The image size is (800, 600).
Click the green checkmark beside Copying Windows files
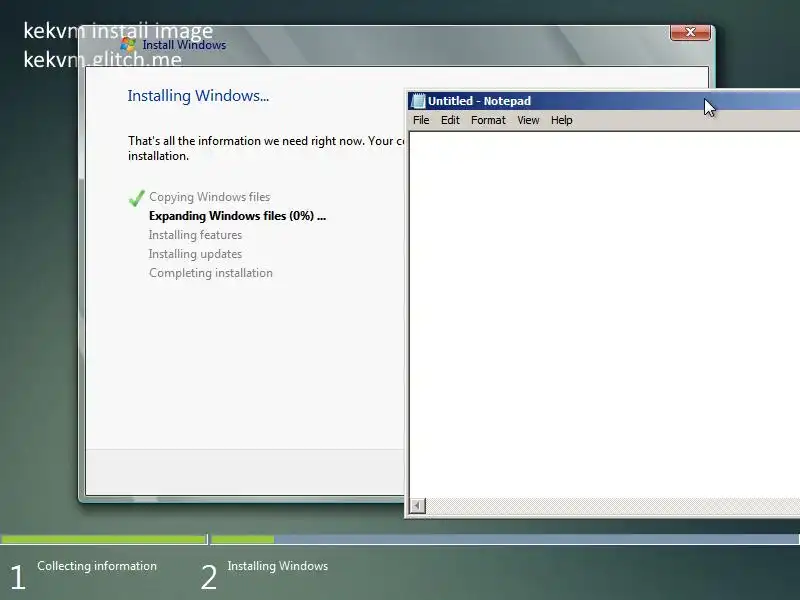point(137,198)
